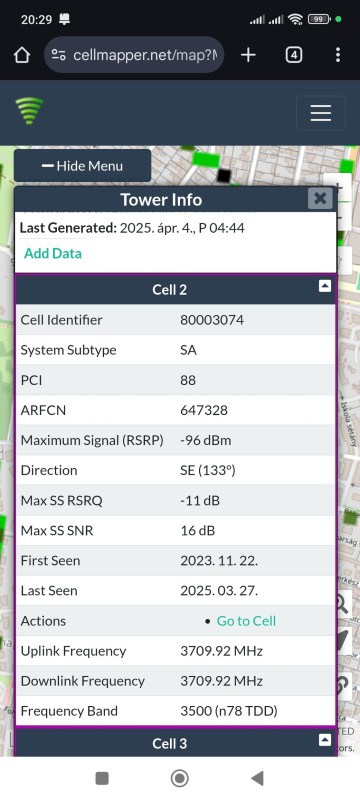Open the browser three-dot overflow menu
The height and width of the screenshot is (800, 360).
[338, 55]
